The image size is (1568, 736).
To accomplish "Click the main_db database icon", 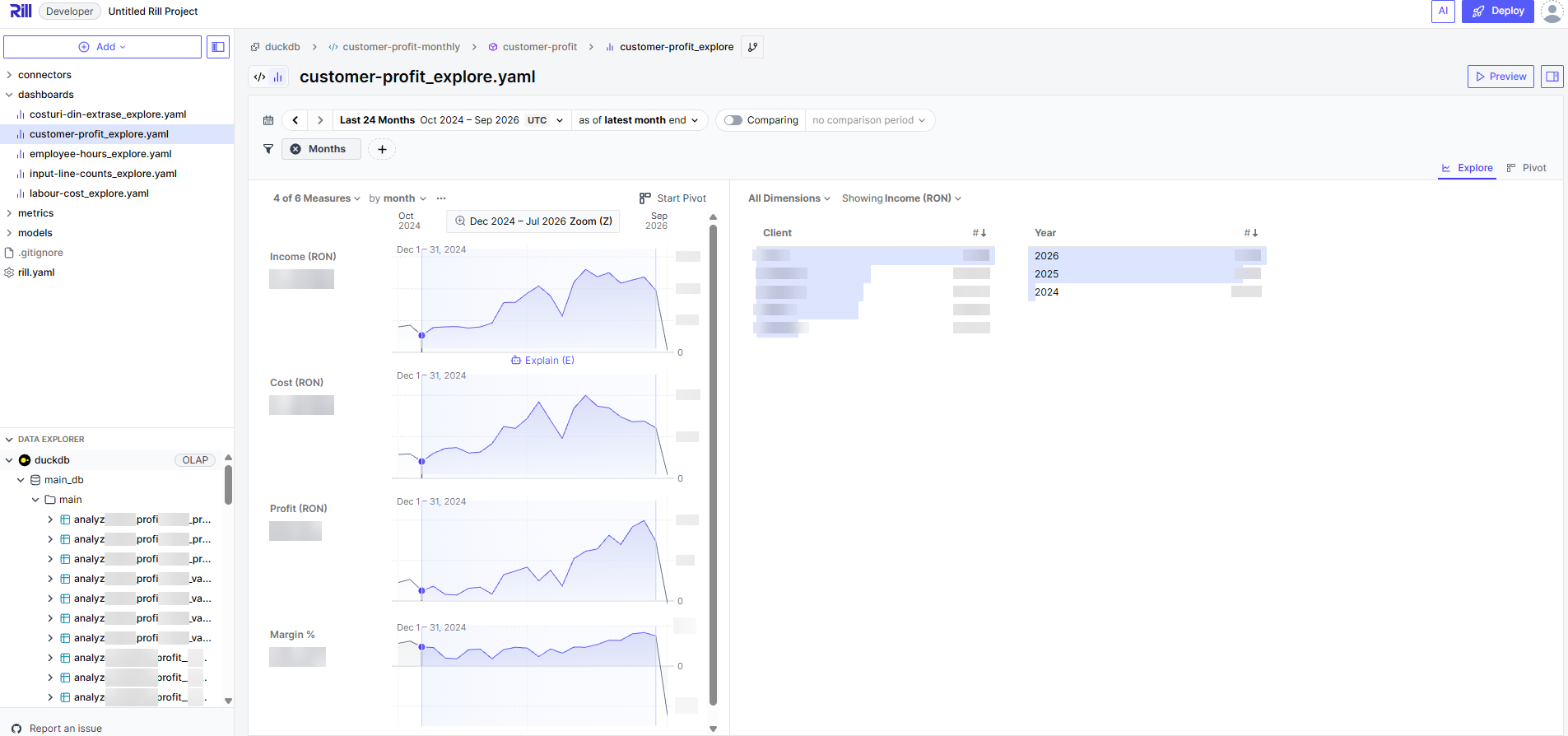I will (35, 480).
